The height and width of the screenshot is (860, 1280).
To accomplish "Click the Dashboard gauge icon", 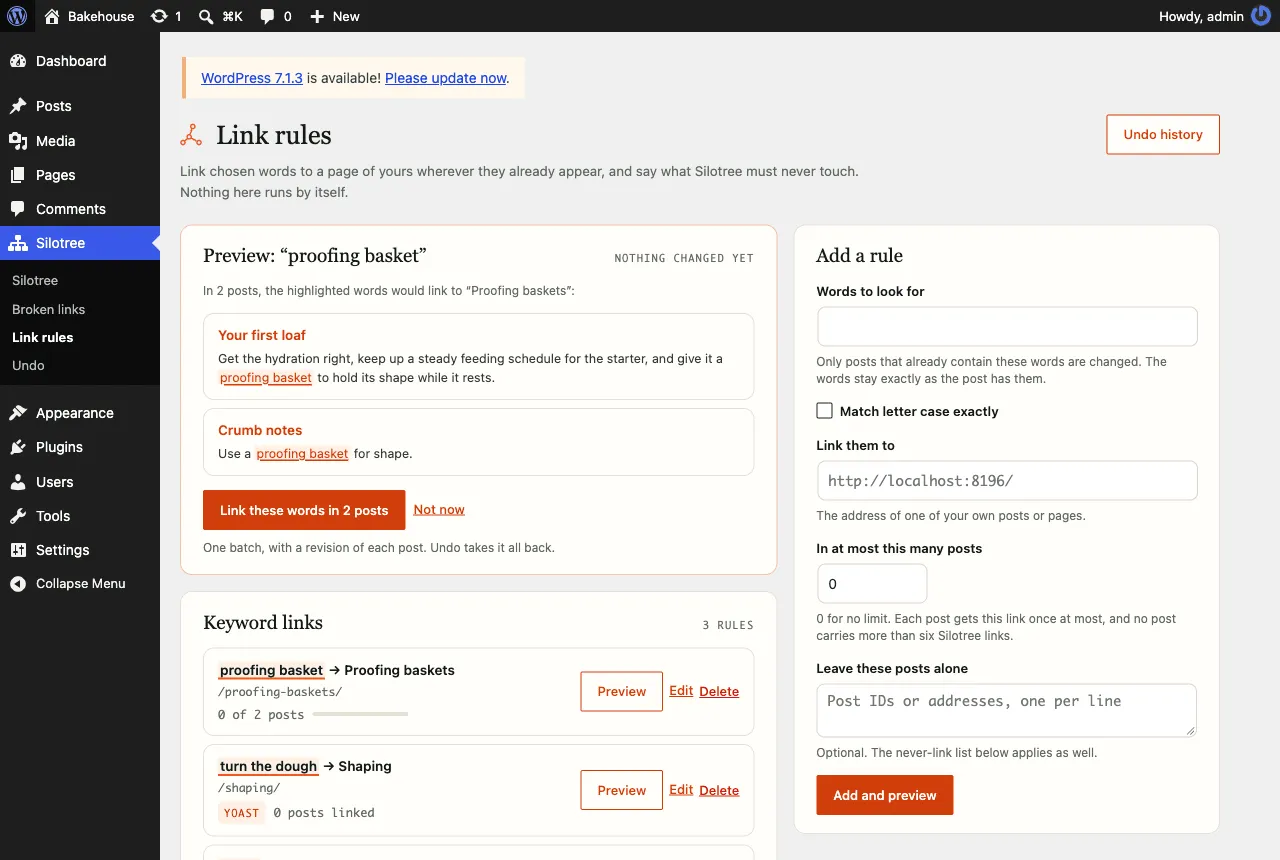I will click(x=18, y=61).
